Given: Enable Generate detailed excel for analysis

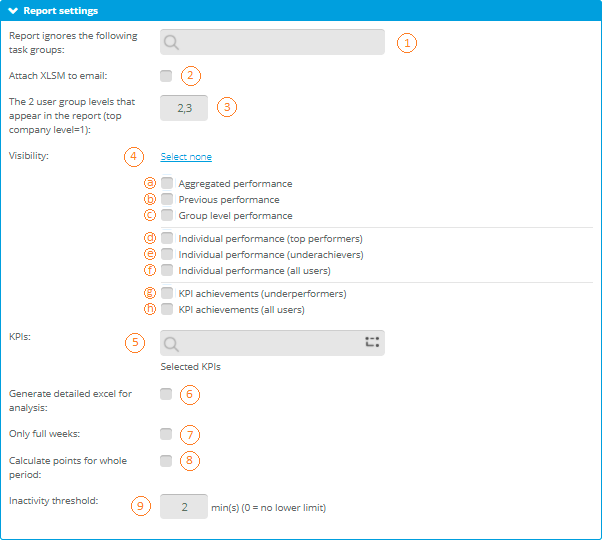Looking at the screenshot, I should click(x=166, y=394).
